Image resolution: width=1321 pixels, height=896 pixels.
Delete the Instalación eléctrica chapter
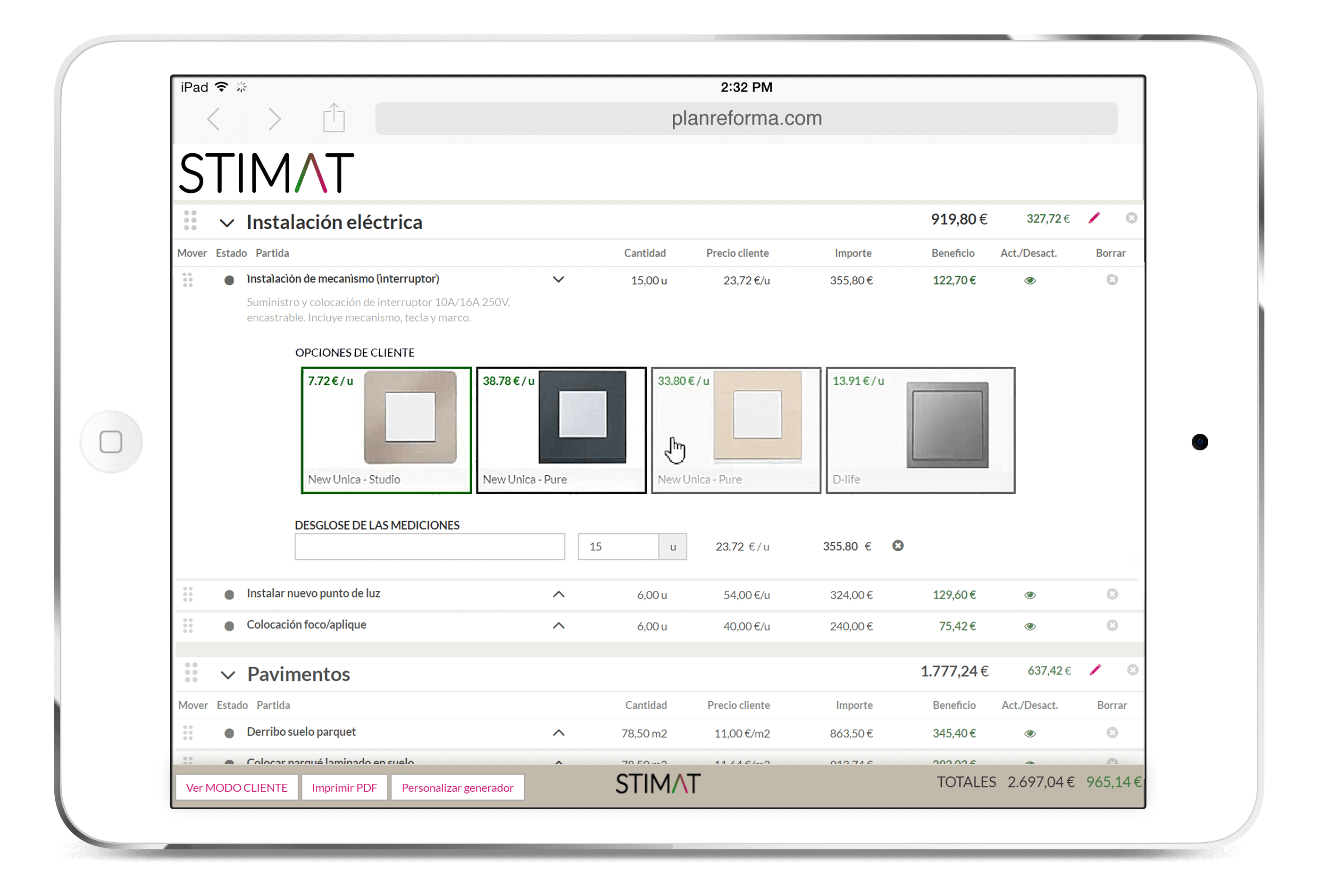pos(1132,218)
